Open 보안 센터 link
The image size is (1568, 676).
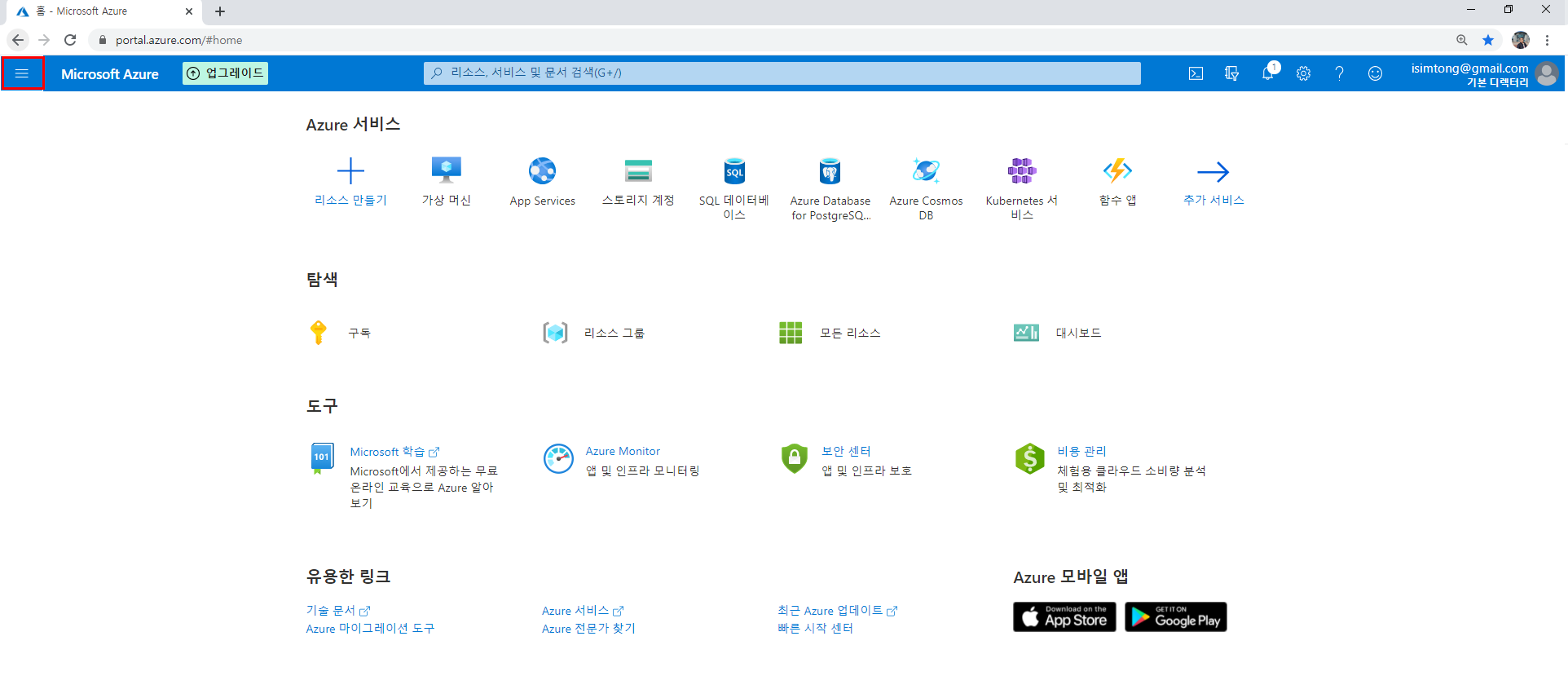click(x=846, y=451)
